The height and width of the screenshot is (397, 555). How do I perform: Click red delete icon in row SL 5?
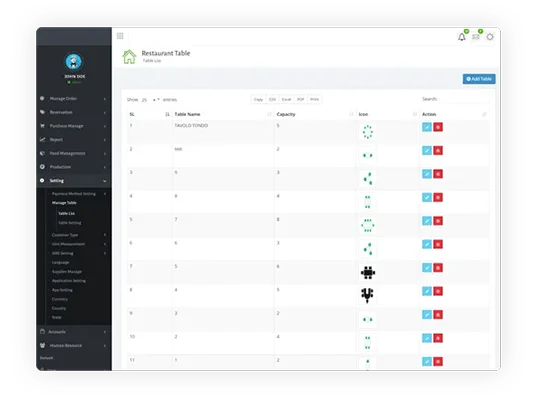pyautogui.click(x=438, y=221)
